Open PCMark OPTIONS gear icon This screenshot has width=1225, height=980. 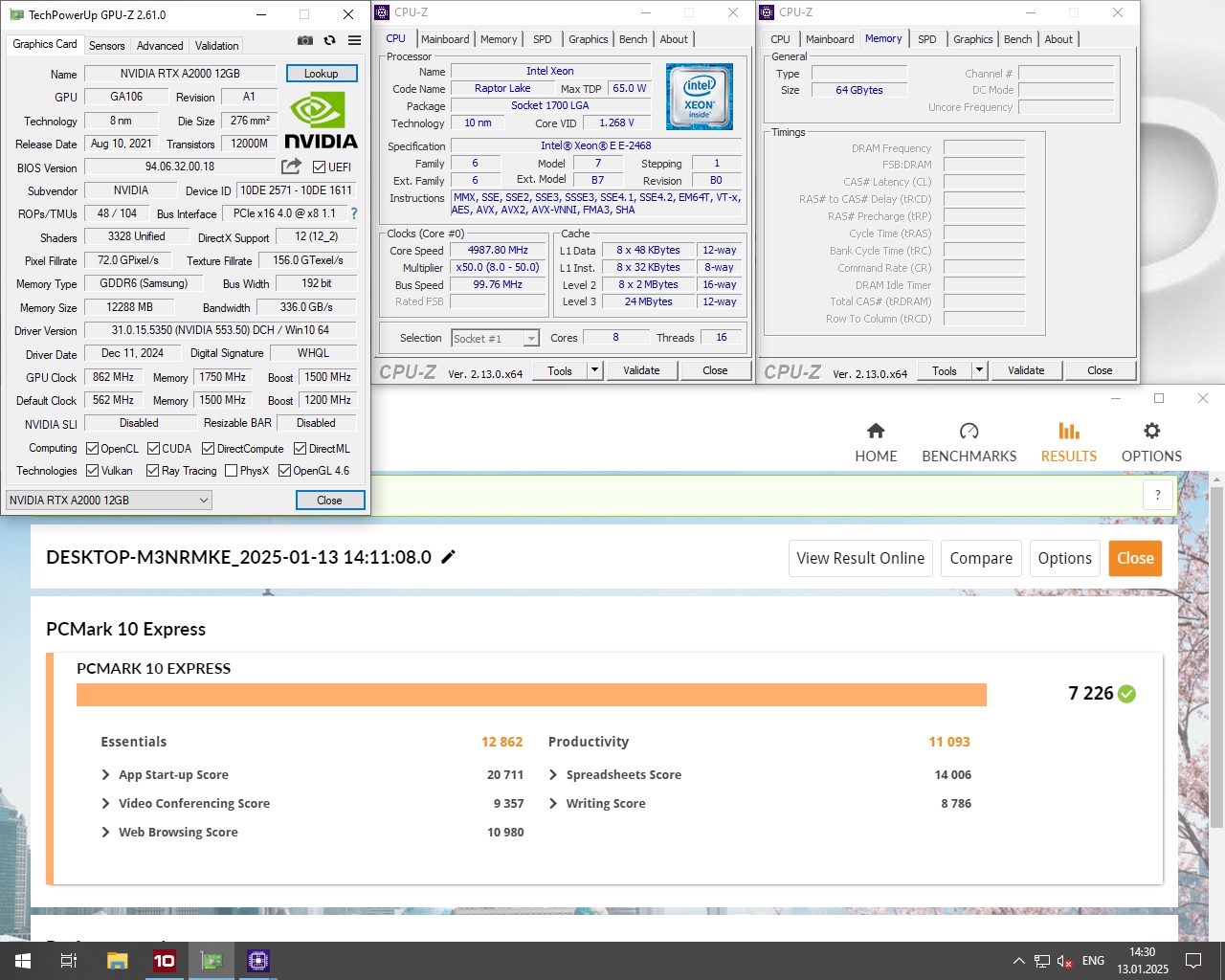pos(1151,431)
